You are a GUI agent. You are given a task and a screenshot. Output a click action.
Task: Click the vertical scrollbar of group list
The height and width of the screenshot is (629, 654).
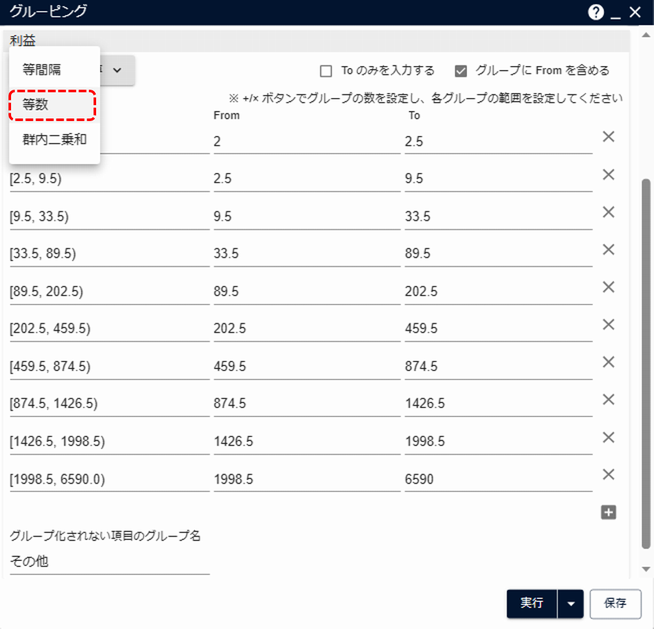pyautogui.click(x=645, y=300)
